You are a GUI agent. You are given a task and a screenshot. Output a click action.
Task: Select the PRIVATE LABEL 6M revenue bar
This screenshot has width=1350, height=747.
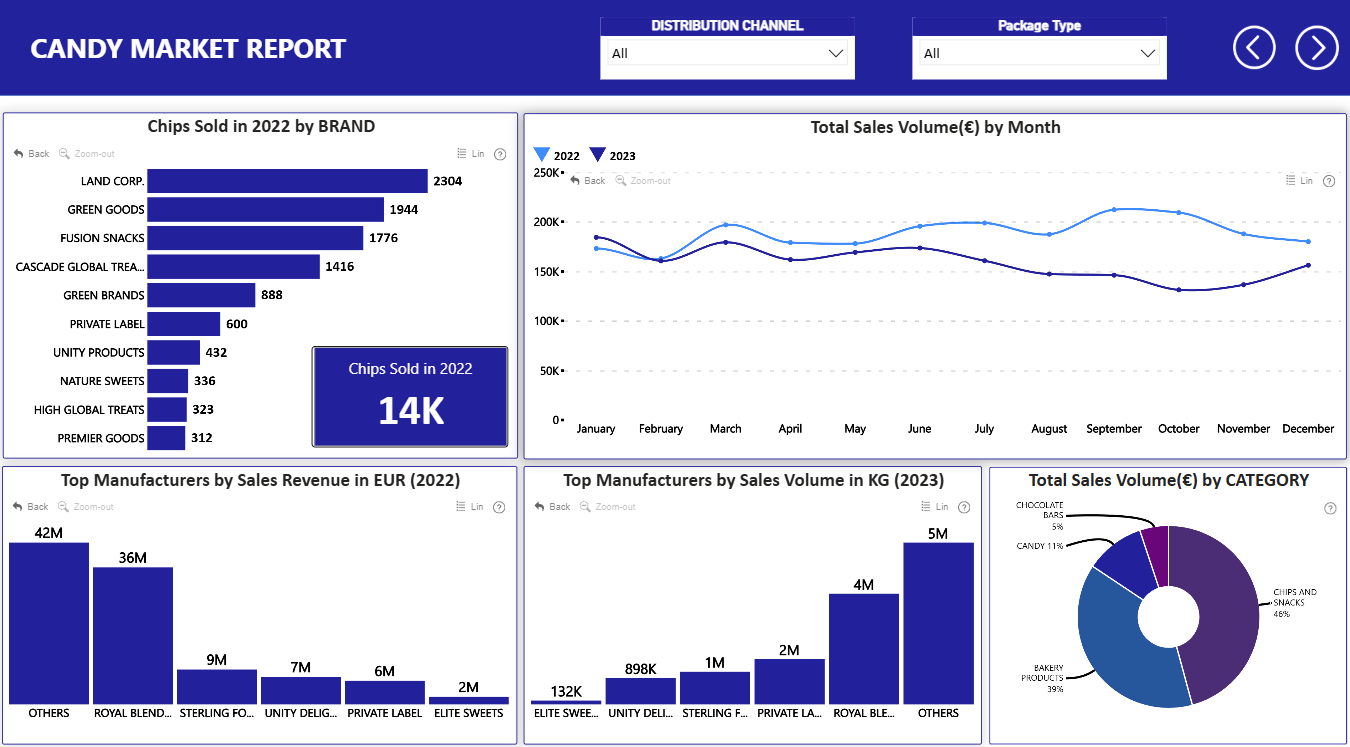(385, 693)
